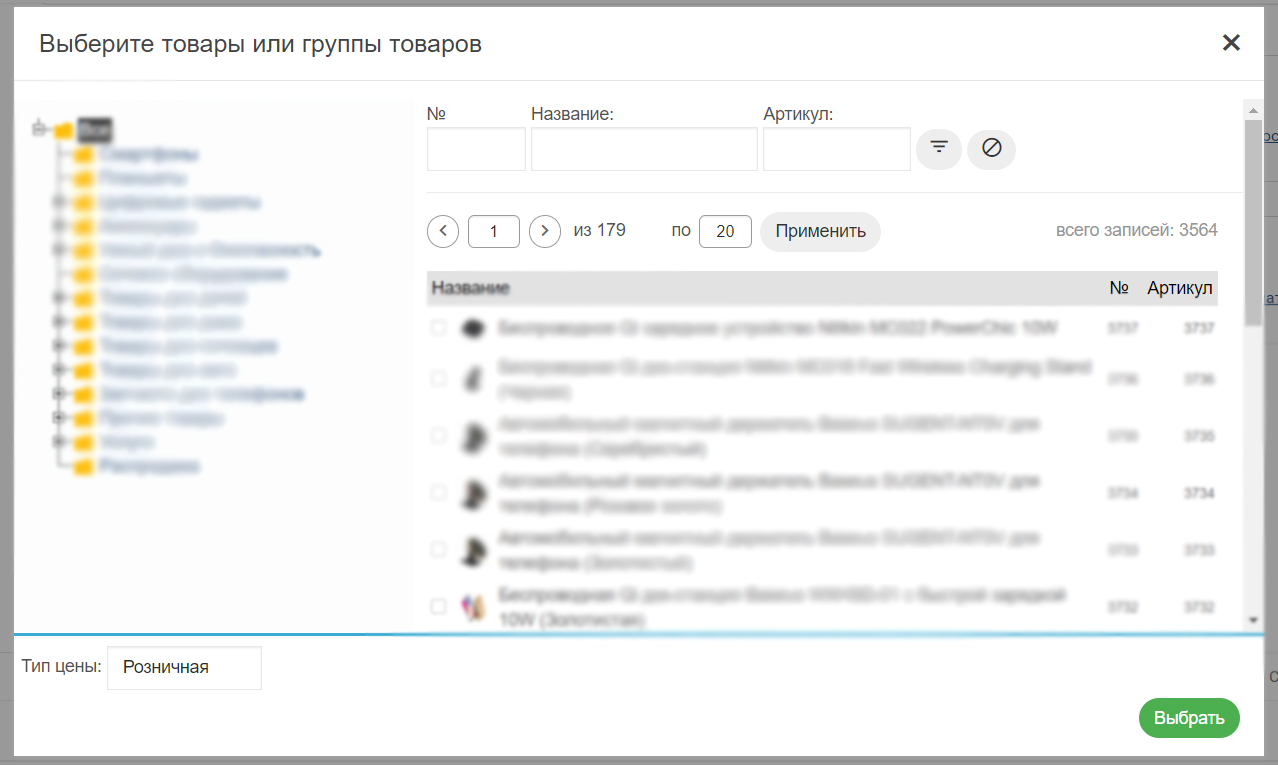Go to the previous page arrow
Screen dimensions: 1278x765
(443, 231)
